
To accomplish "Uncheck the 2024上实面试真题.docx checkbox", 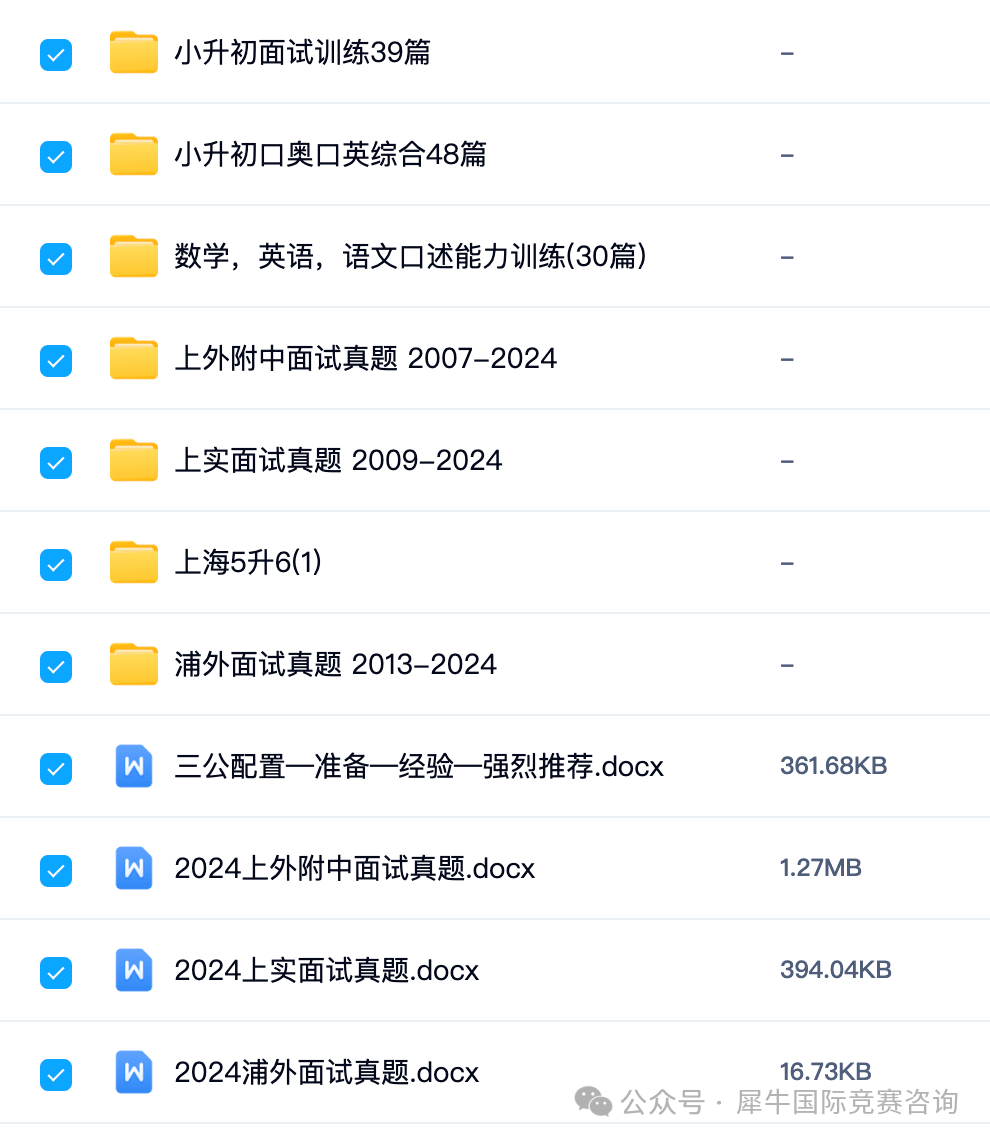I will (55, 970).
